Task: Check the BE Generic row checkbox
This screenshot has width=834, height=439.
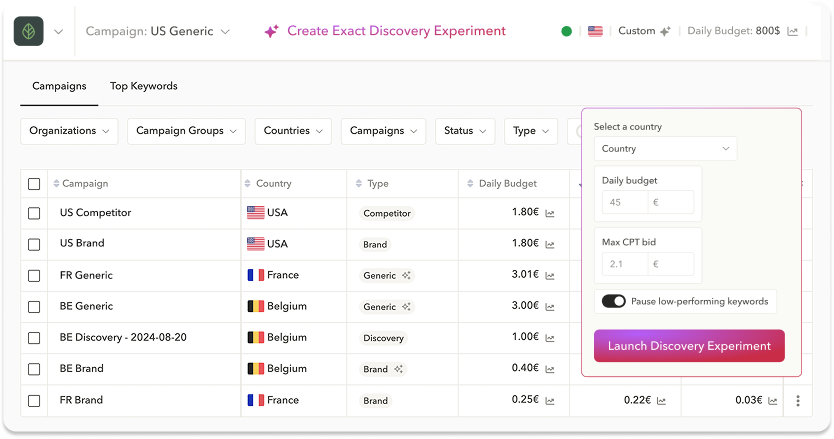Action: pos(34,307)
